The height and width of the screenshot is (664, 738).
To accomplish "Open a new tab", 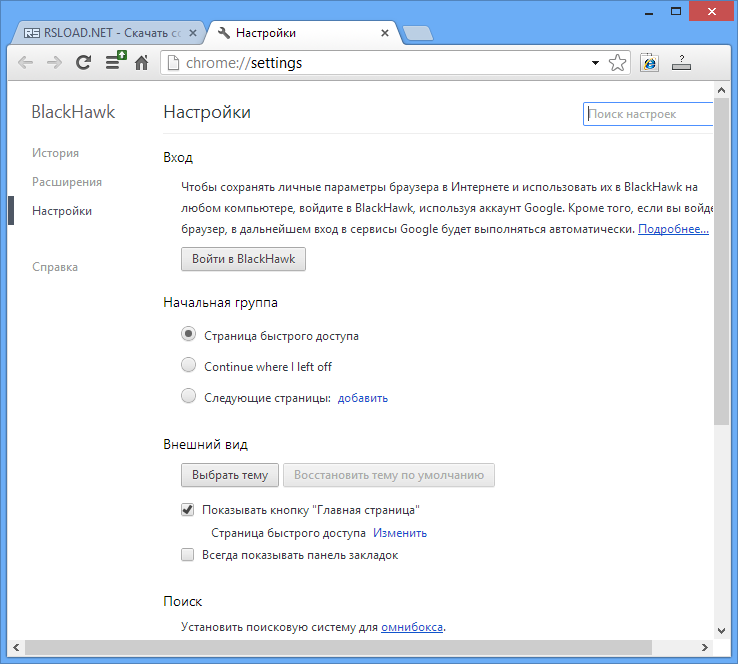I will click(x=418, y=33).
